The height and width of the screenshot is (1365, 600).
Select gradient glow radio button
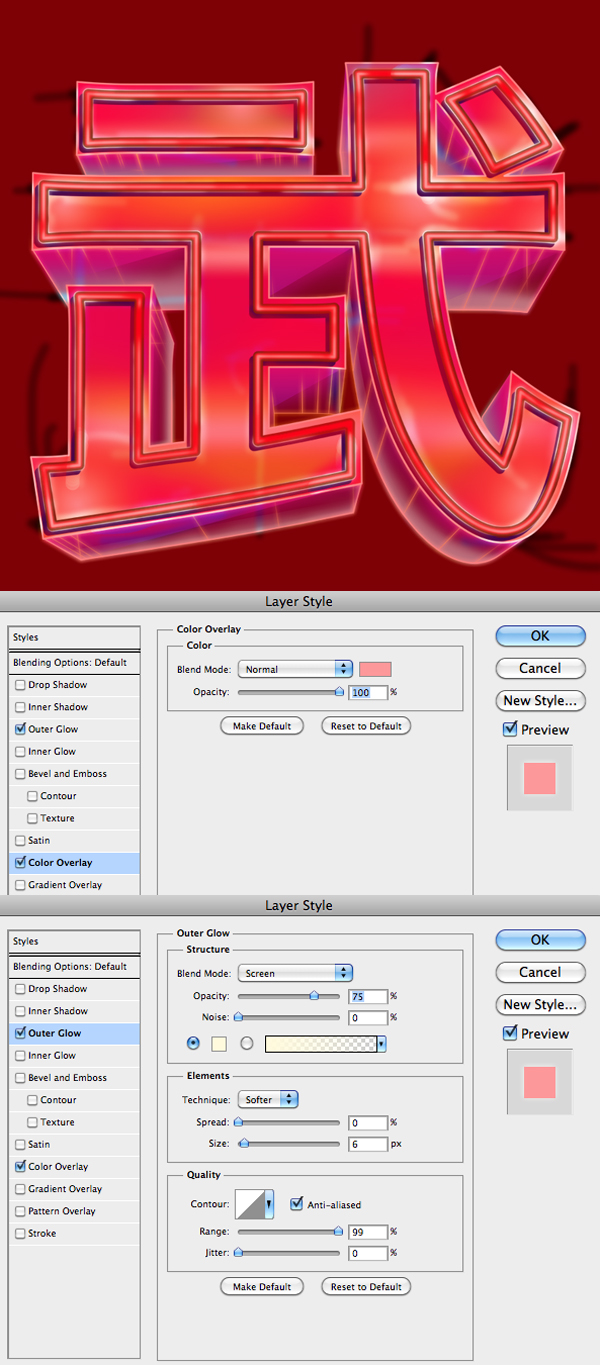pos(246,1043)
